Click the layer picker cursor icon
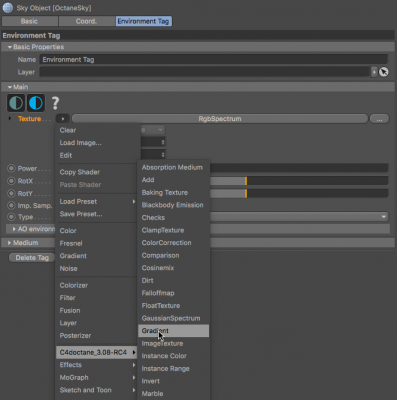397x400 pixels. point(384,72)
